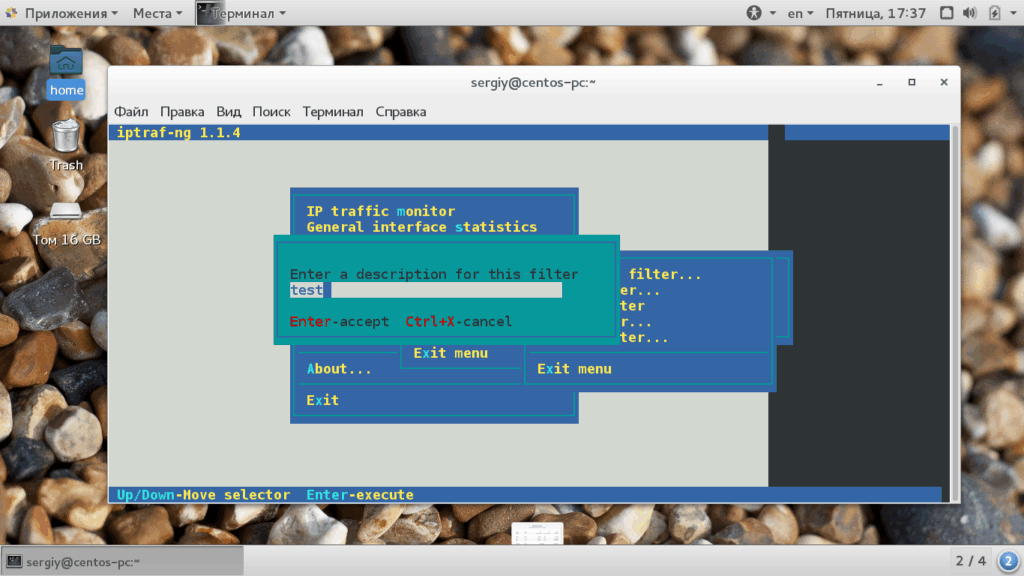Open the home folder desktop icon

pyautogui.click(x=66, y=71)
